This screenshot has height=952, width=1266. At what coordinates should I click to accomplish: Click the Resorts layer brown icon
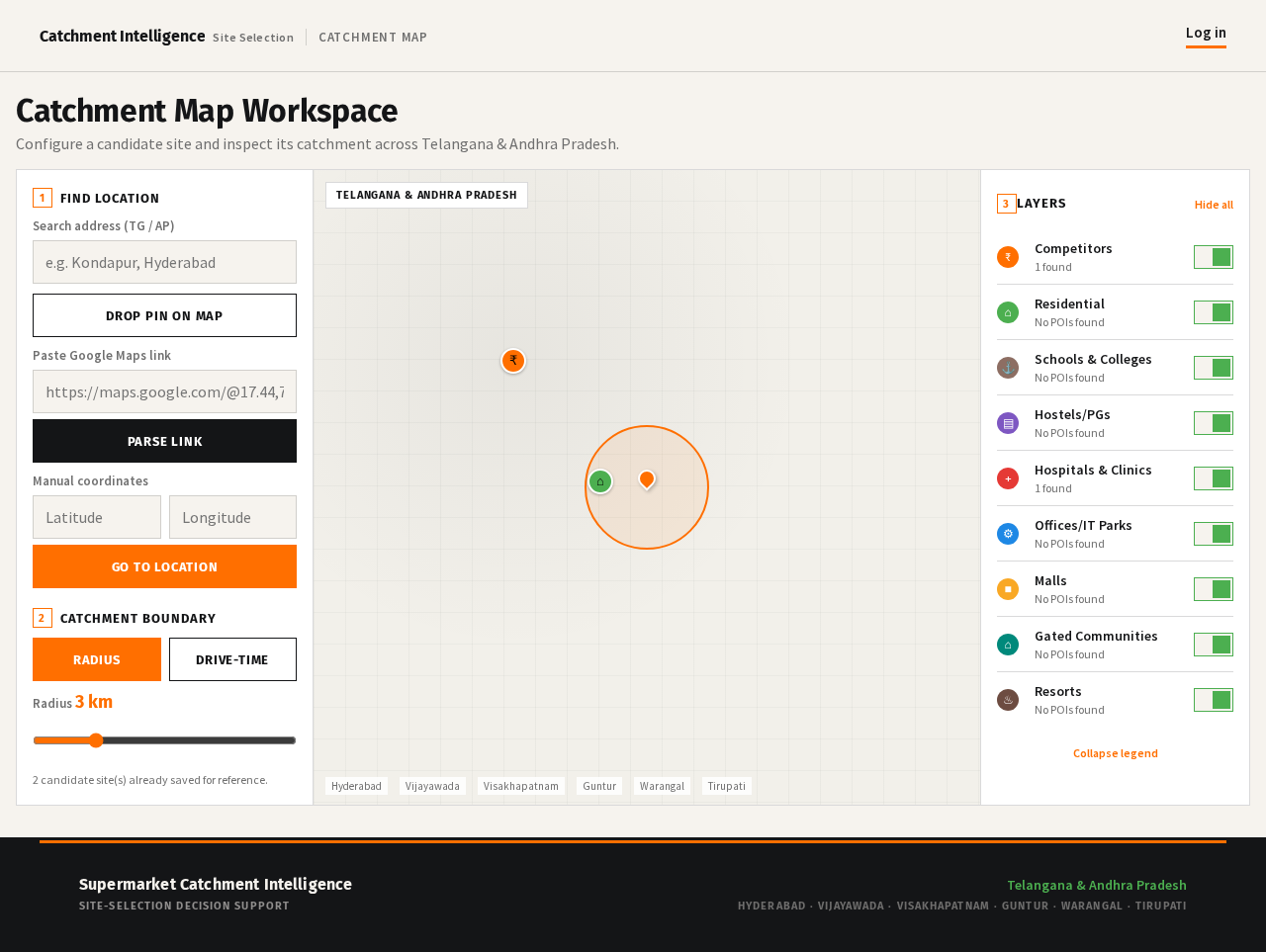1008,700
